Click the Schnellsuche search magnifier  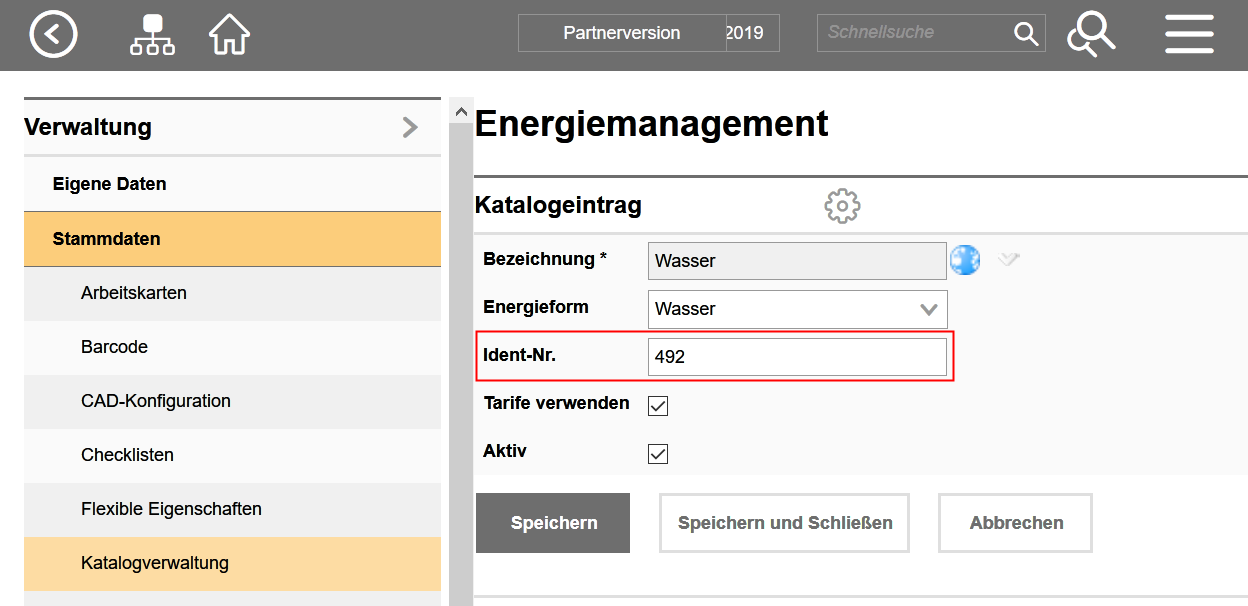click(x=1026, y=33)
